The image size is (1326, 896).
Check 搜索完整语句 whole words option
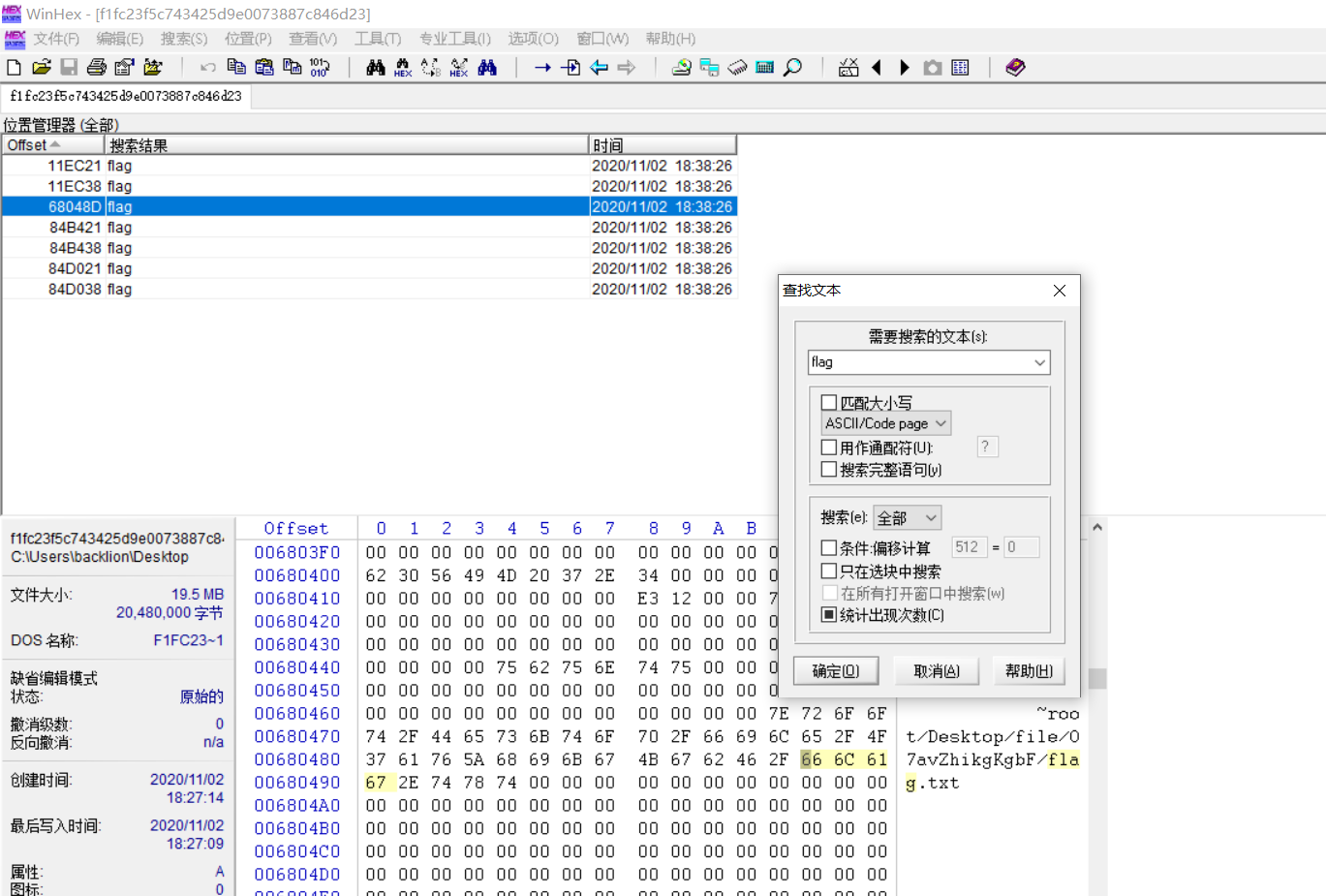[x=829, y=470]
